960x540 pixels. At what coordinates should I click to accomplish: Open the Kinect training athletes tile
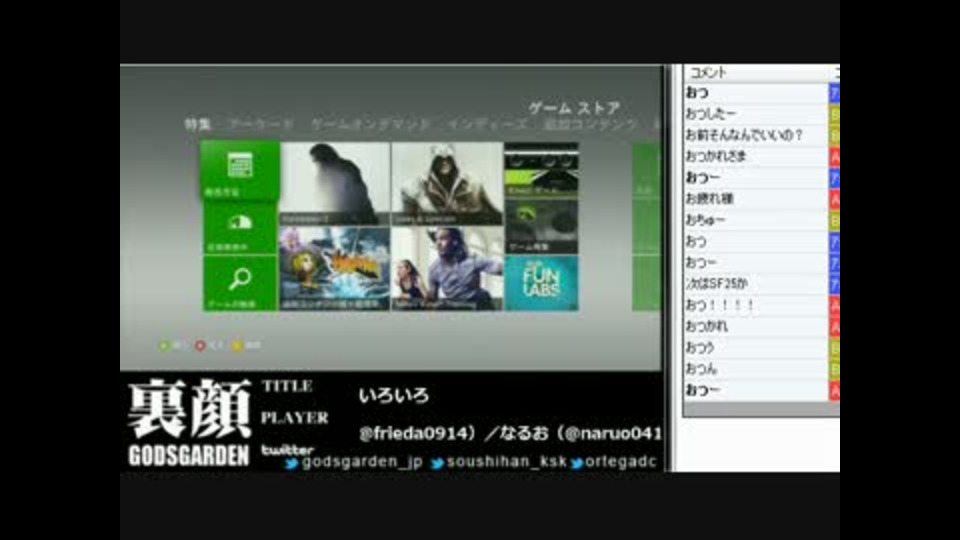447,269
